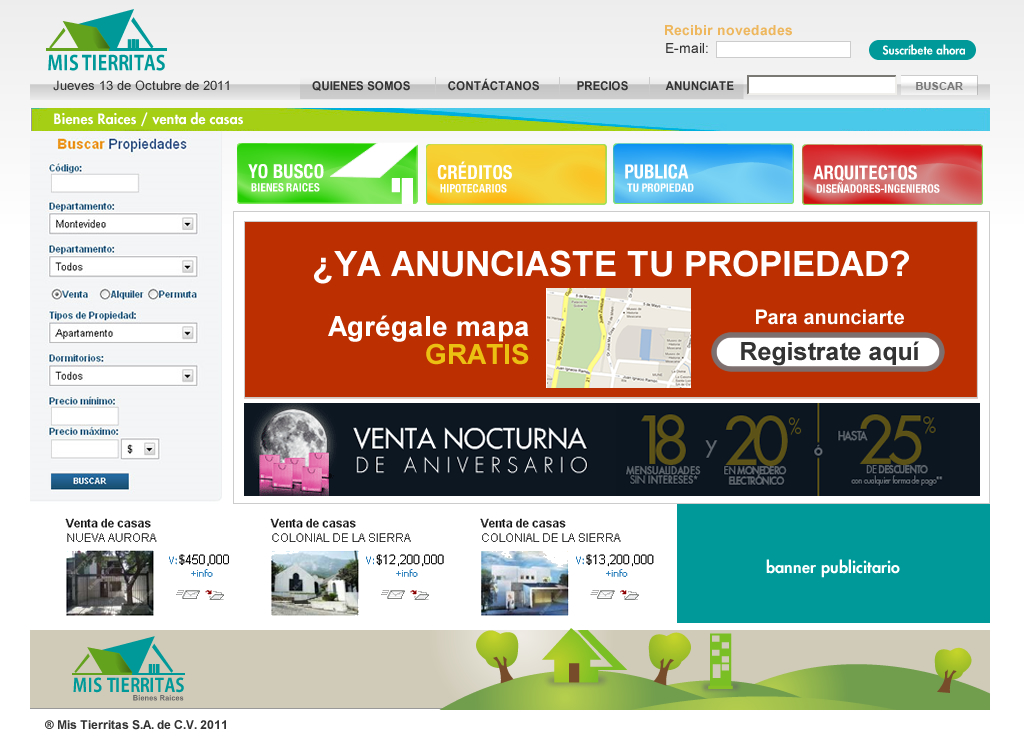The image size is (1024, 750).
Task: Select the Venta radio option
Action: [x=57, y=294]
